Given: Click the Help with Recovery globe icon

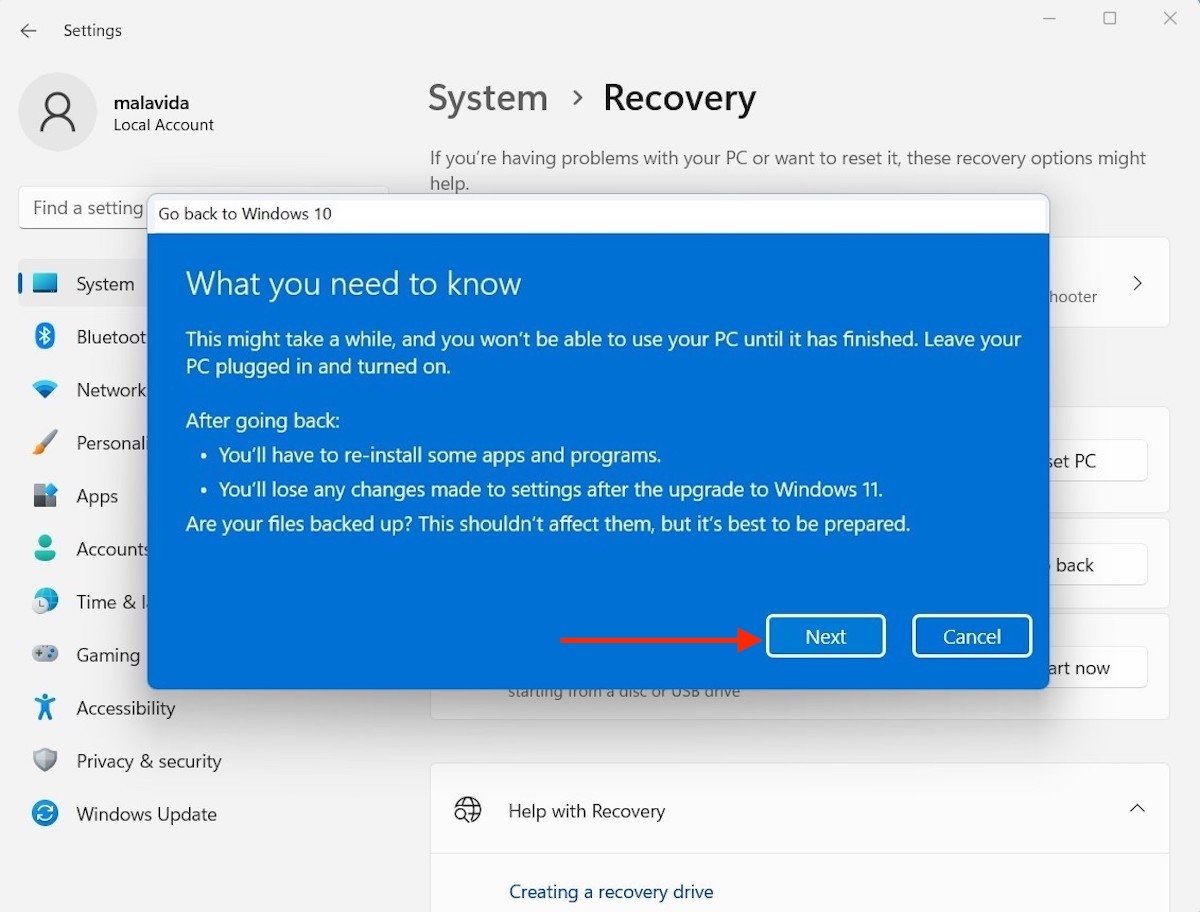Looking at the screenshot, I should click(x=467, y=810).
